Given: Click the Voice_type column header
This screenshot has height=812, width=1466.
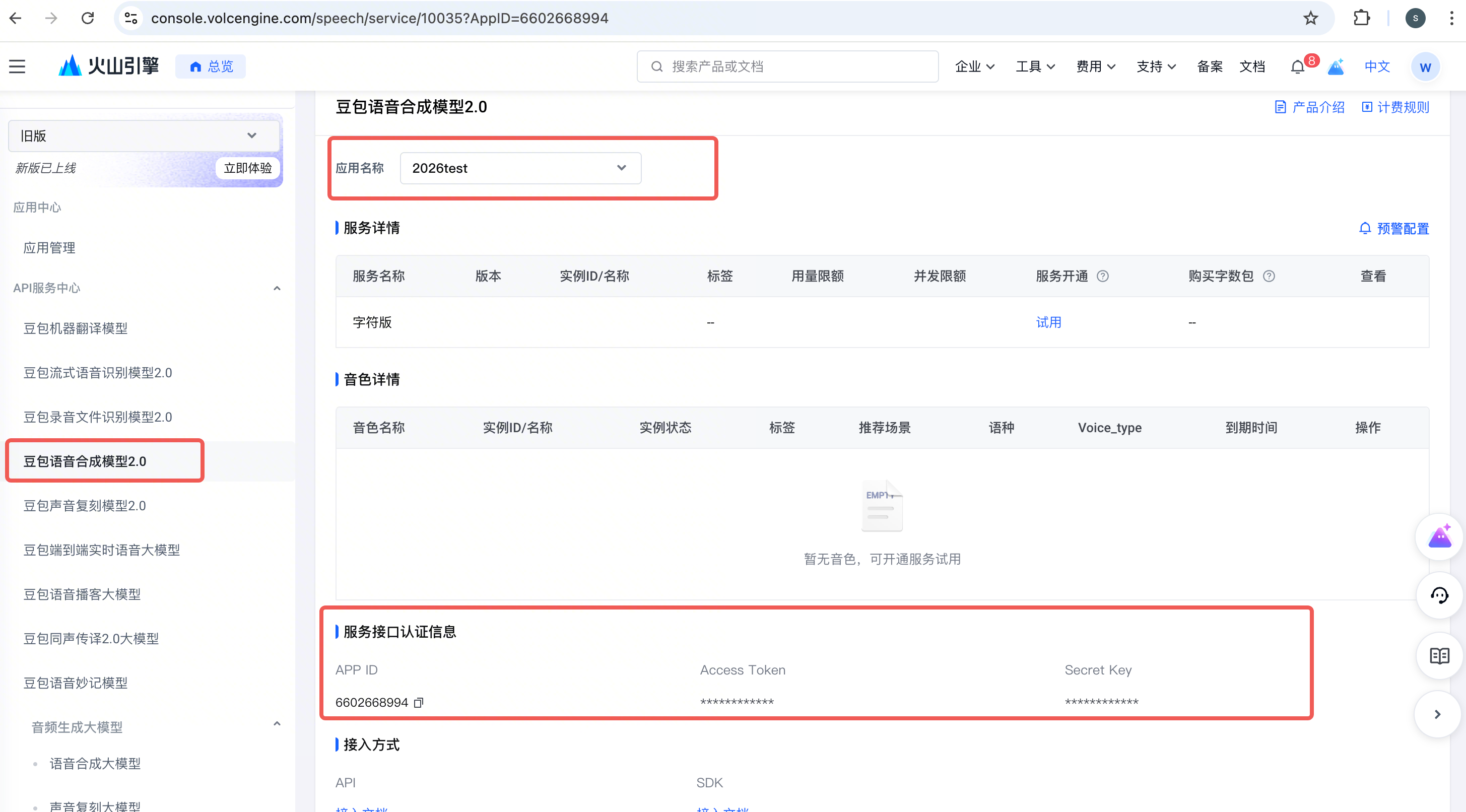Looking at the screenshot, I should (x=1110, y=427).
